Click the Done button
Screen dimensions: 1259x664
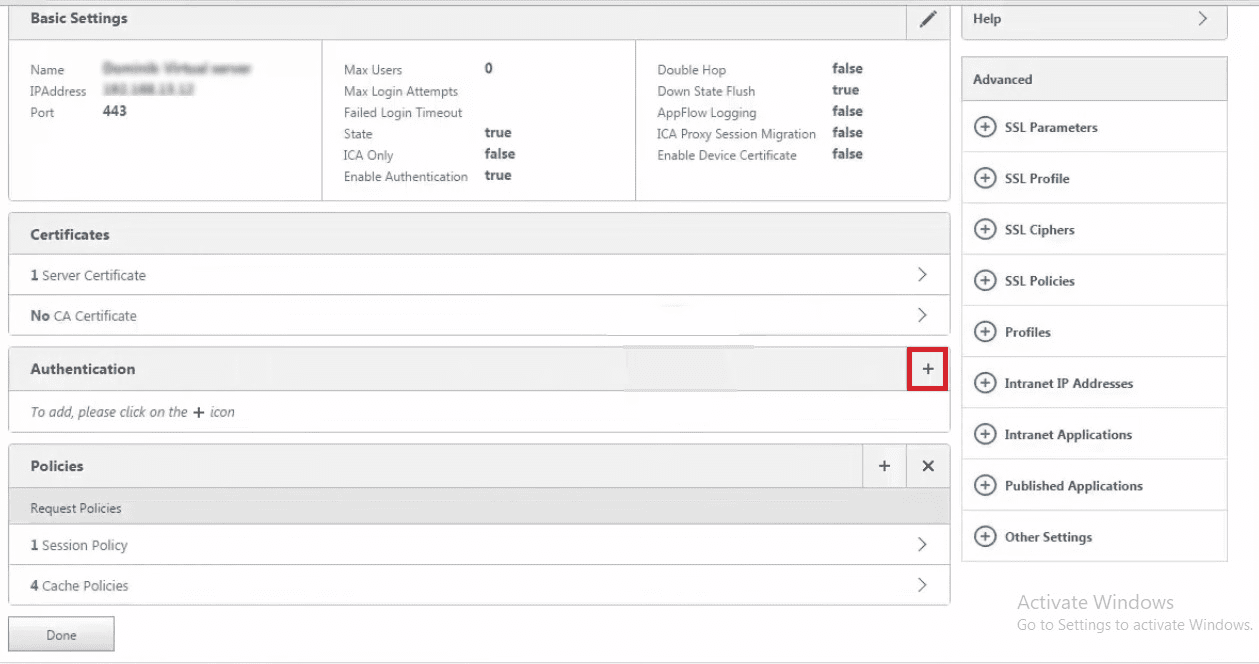click(x=61, y=633)
